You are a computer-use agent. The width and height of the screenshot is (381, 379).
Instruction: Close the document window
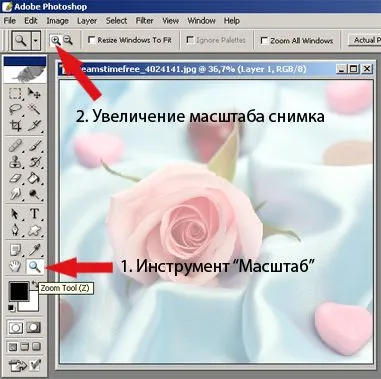pyautogui.click(x=367, y=69)
